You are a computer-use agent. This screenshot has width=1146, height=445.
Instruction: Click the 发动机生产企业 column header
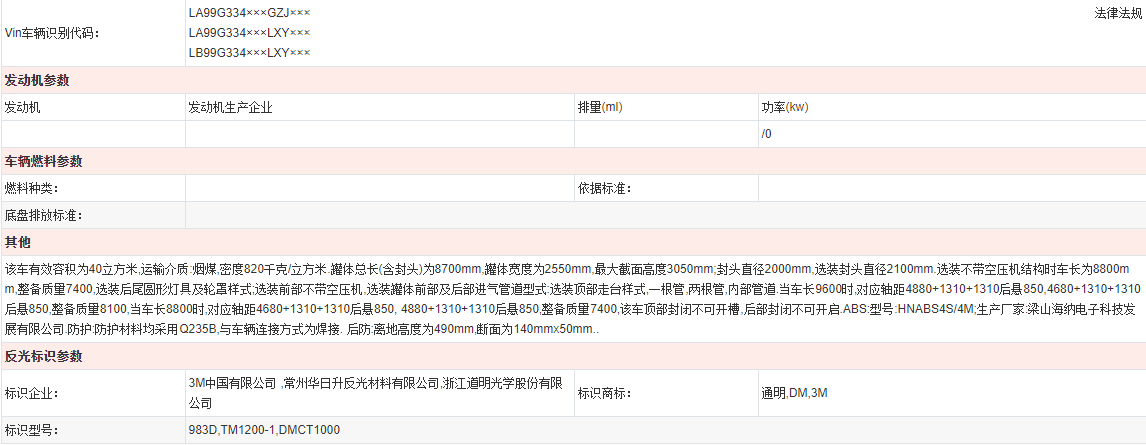[x=230, y=107]
